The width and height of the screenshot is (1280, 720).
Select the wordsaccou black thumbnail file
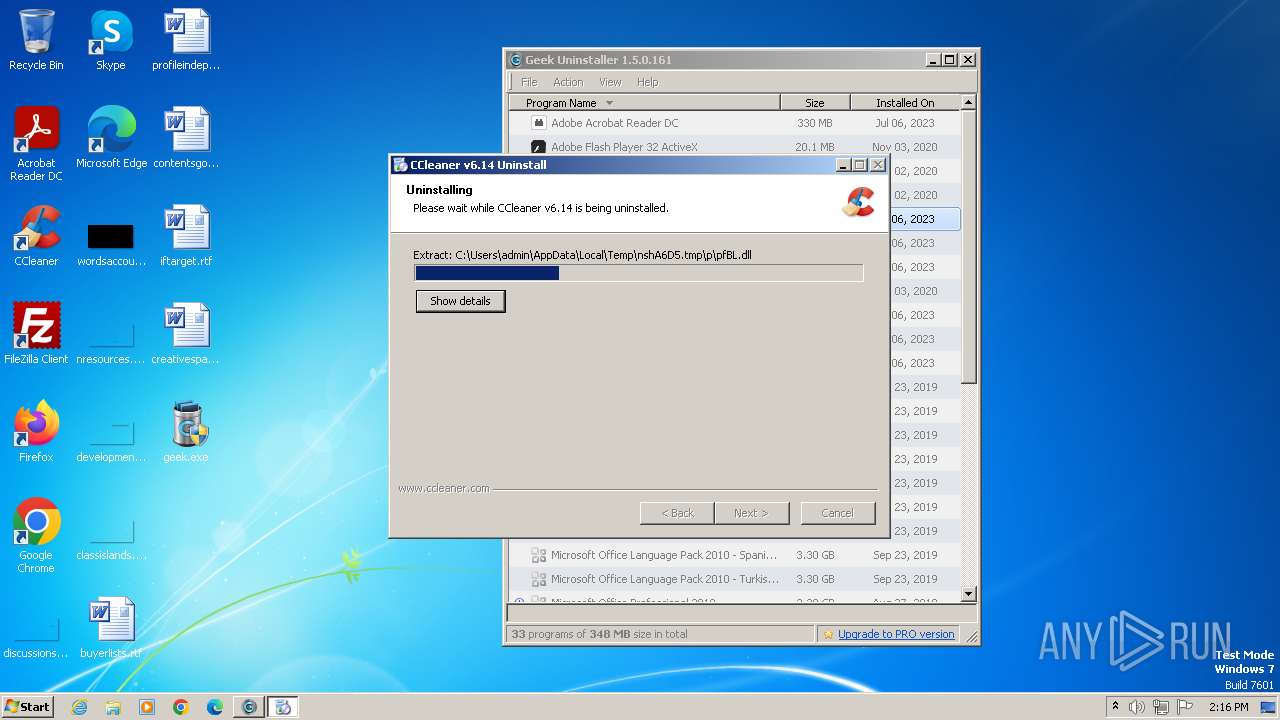111,245
